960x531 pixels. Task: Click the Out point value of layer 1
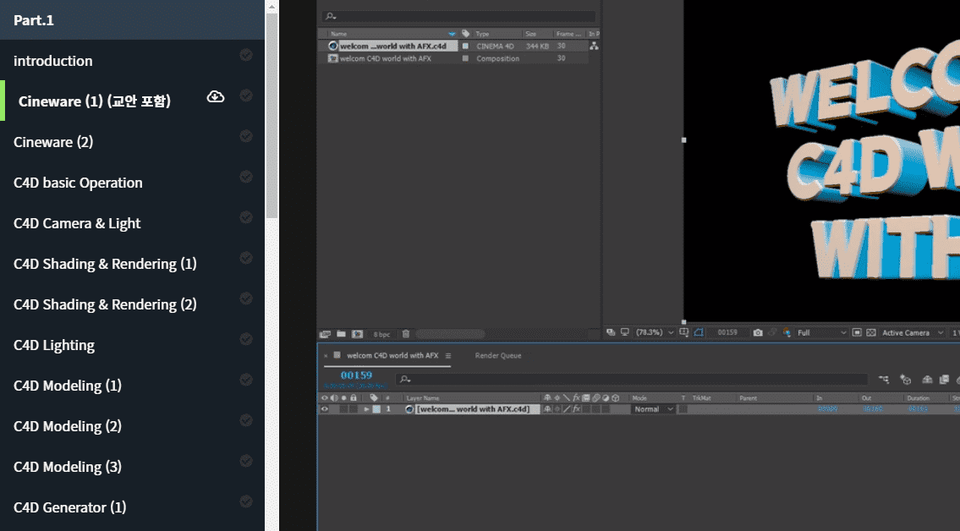click(873, 409)
